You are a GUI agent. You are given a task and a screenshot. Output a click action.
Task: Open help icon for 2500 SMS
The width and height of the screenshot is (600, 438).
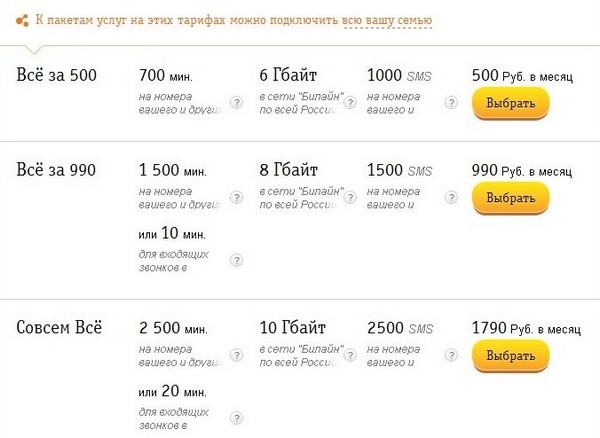coord(452,355)
